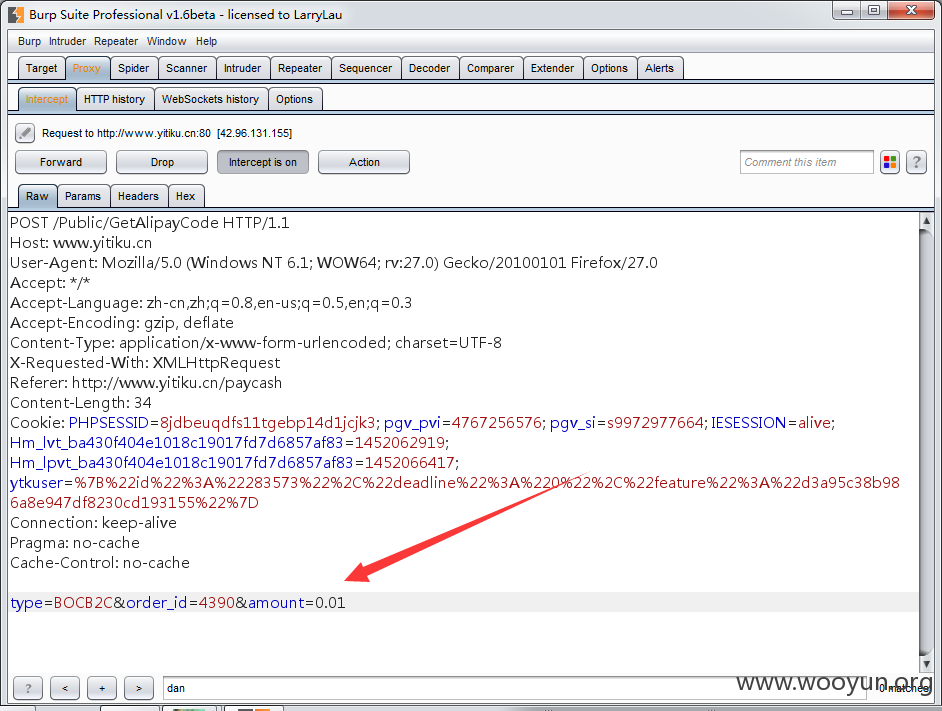942x711 pixels.
Task: Click the POST /Public/GetAlipayCode request line
Action: 150,223
